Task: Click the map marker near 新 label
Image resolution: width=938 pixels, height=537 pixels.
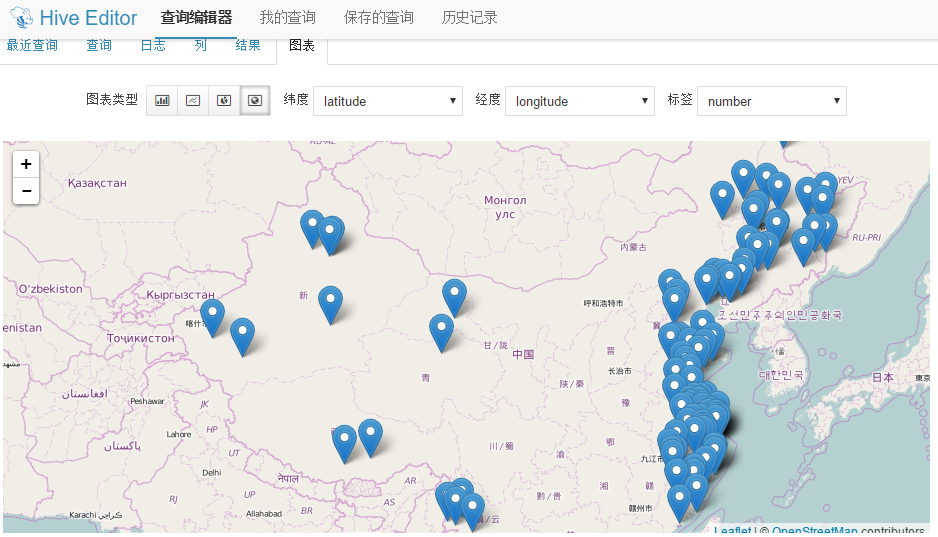Action: tap(330, 305)
